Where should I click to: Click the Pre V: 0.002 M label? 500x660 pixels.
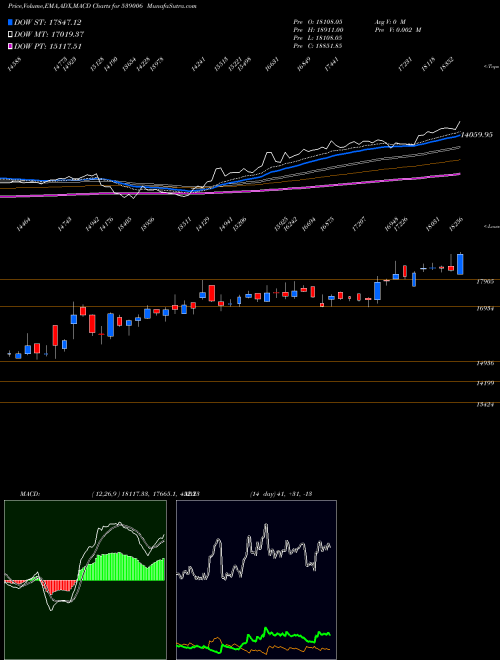[398, 29]
